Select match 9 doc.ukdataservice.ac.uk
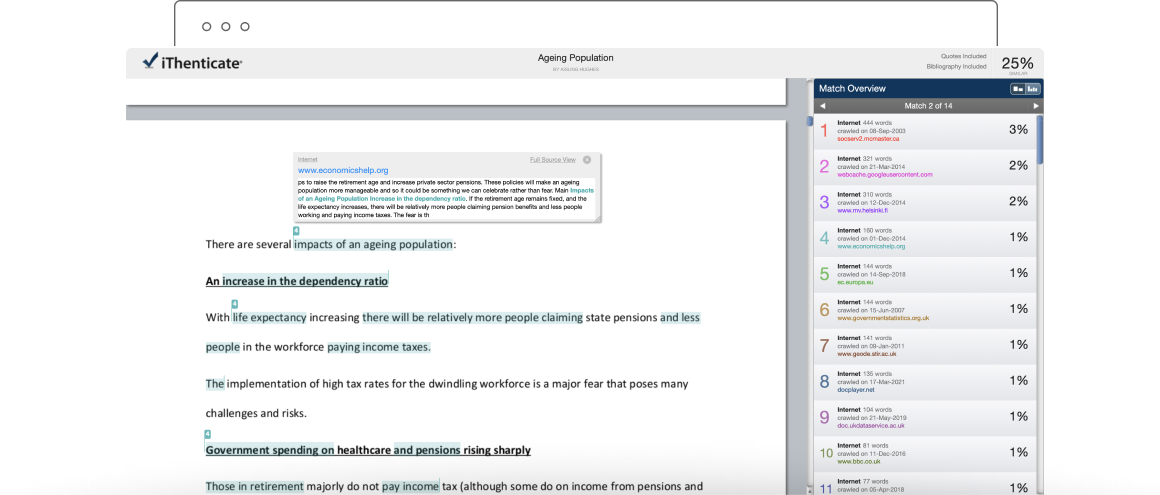The width and height of the screenshot is (1160, 495). [925, 418]
